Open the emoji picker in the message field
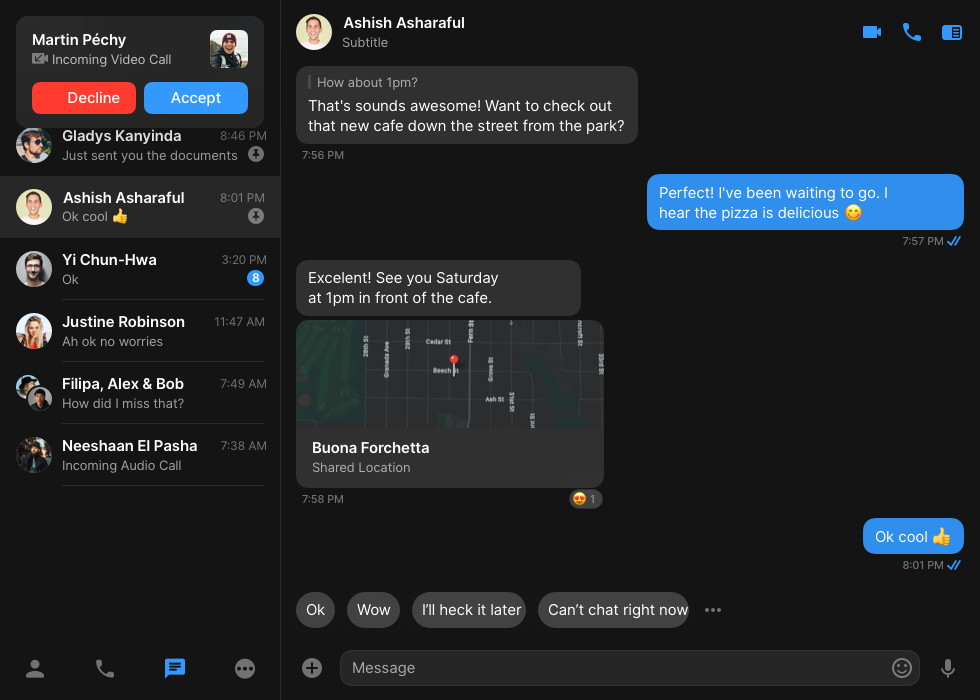980x700 pixels. point(901,668)
